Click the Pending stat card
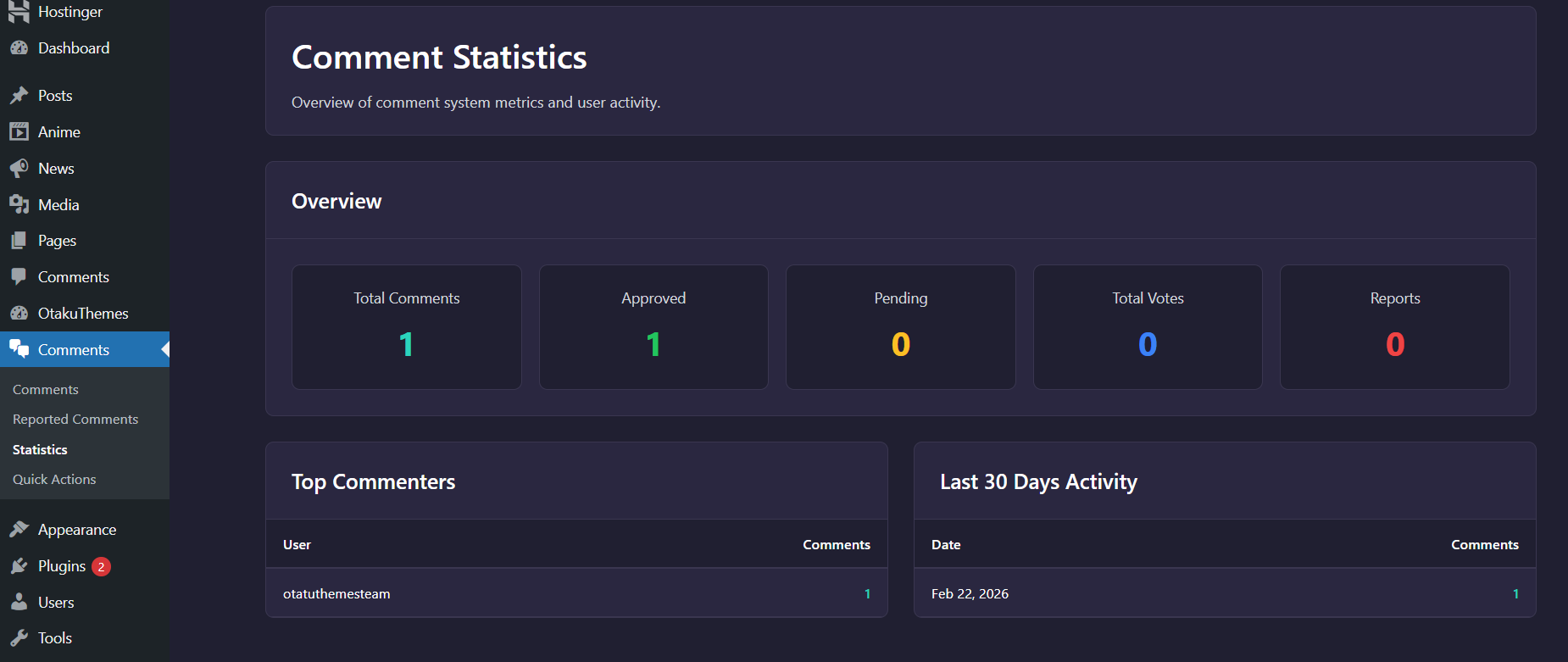Viewport: 1568px width, 662px height. pos(901,327)
